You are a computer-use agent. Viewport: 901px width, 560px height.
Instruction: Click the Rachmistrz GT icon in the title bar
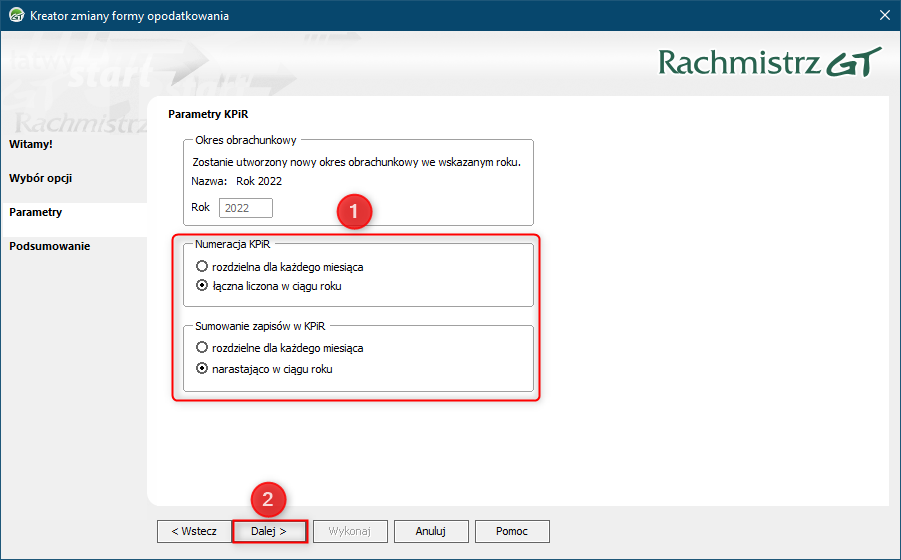[x=17, y=16]
